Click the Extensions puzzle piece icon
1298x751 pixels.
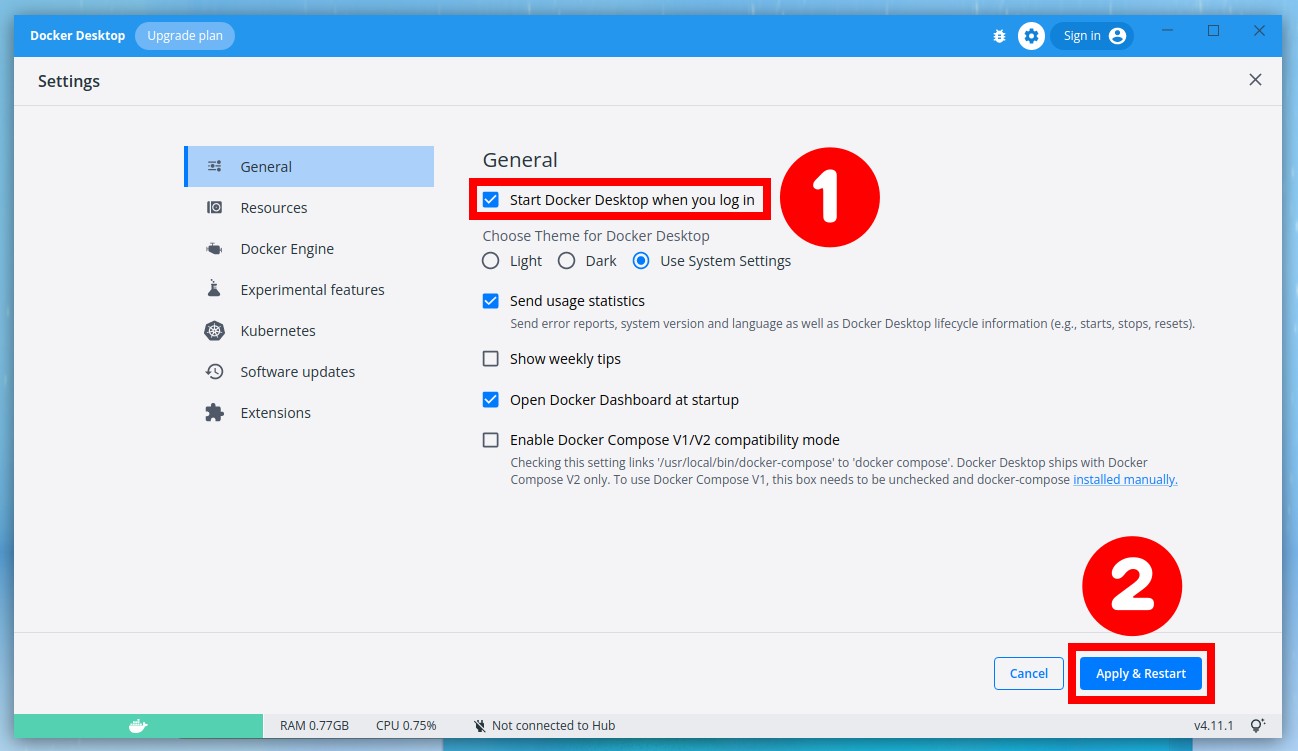pos(214,413)
